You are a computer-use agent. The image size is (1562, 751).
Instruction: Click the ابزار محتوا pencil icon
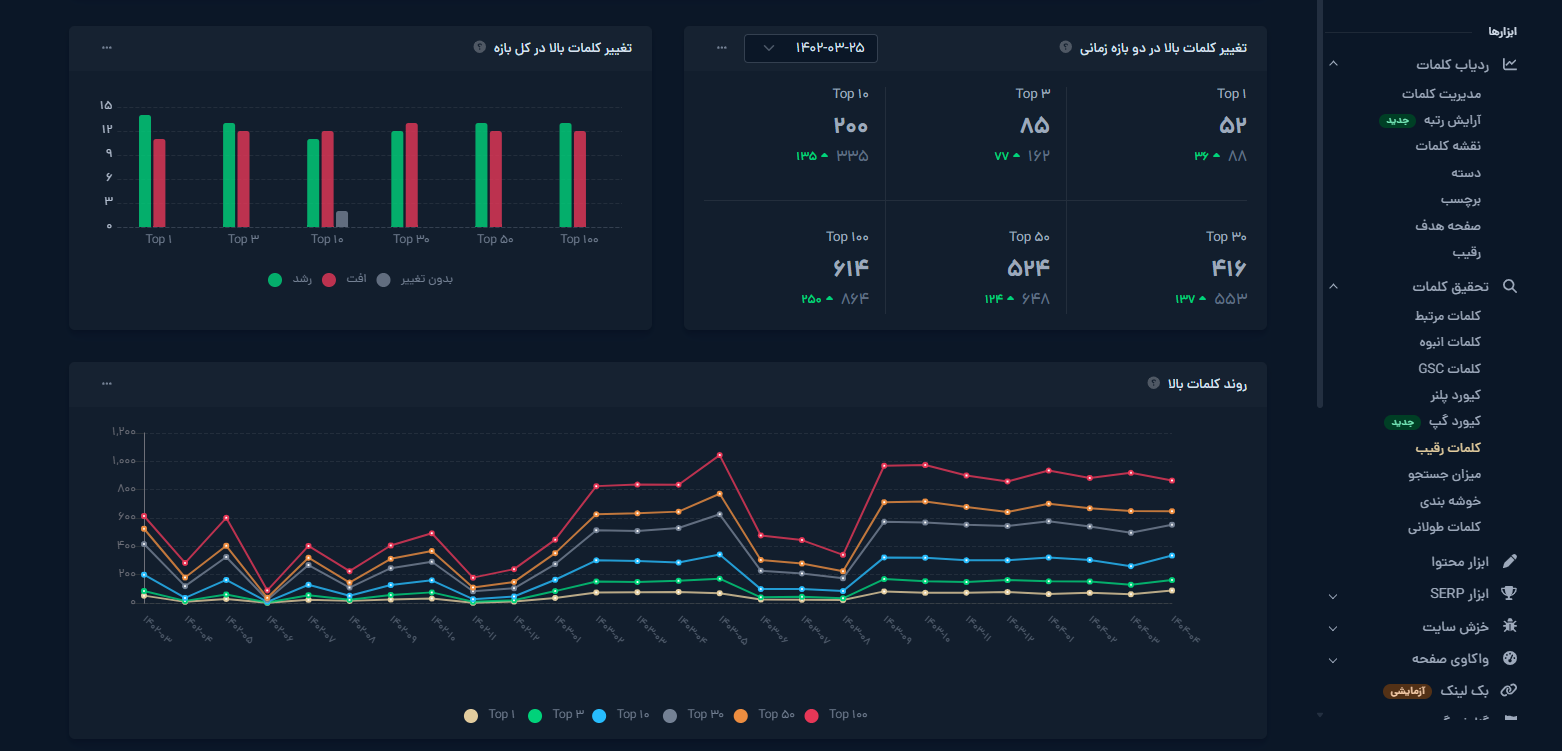coord(1510,562)
